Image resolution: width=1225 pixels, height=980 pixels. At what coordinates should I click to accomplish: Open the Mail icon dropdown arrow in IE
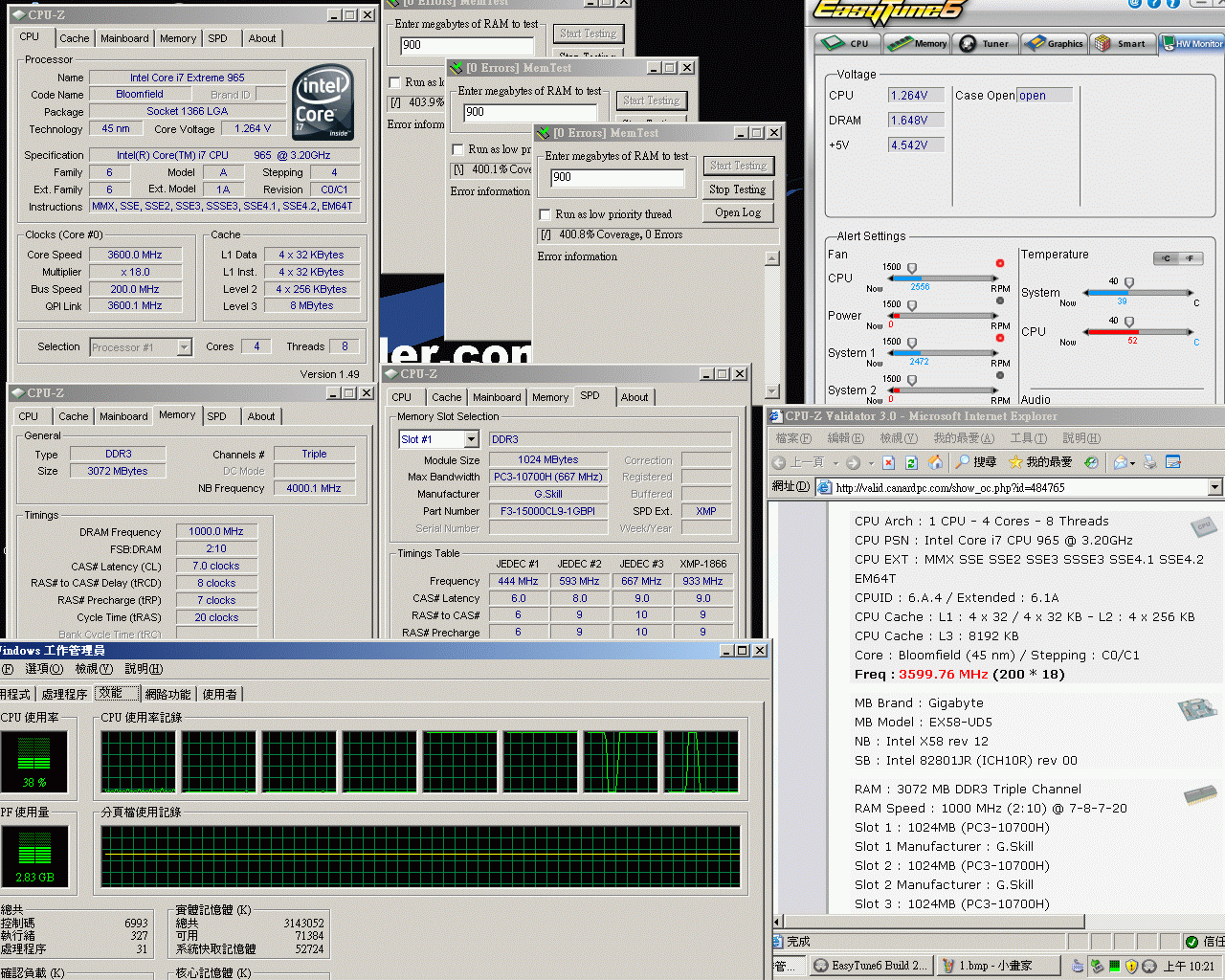(1133, 463)
